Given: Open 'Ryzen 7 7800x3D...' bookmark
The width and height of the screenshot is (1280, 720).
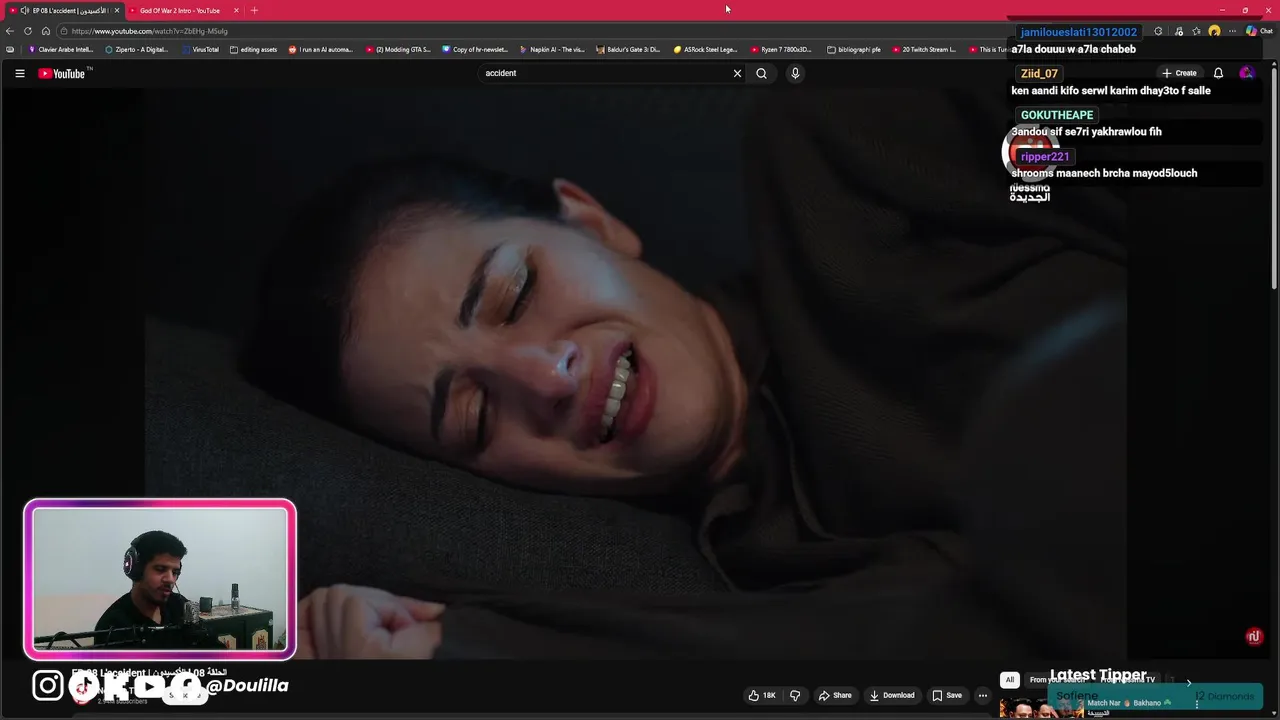Looking at the screenshot, I should tap(782, 49).
